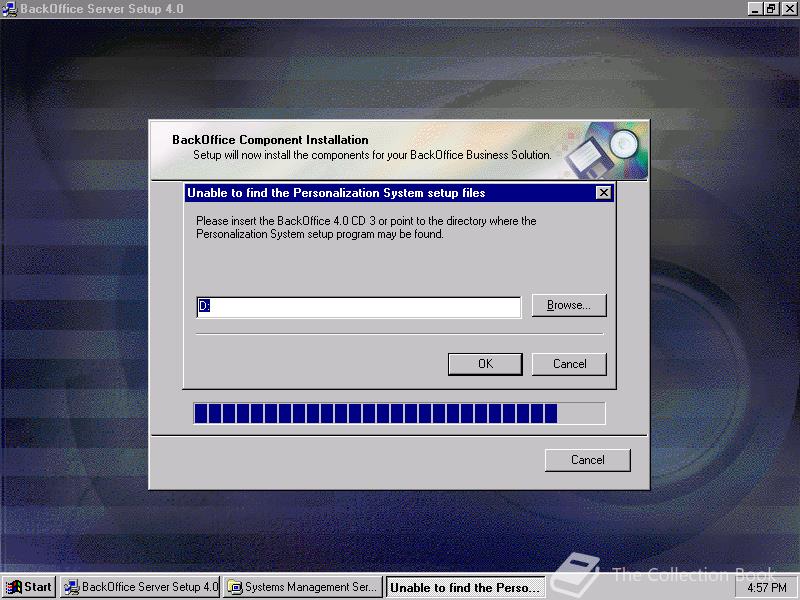Click the BackOffice Server Setup title bar icon
Viewport: 800px width, 600px height.
pyautogui.click(x=10, y=9)
